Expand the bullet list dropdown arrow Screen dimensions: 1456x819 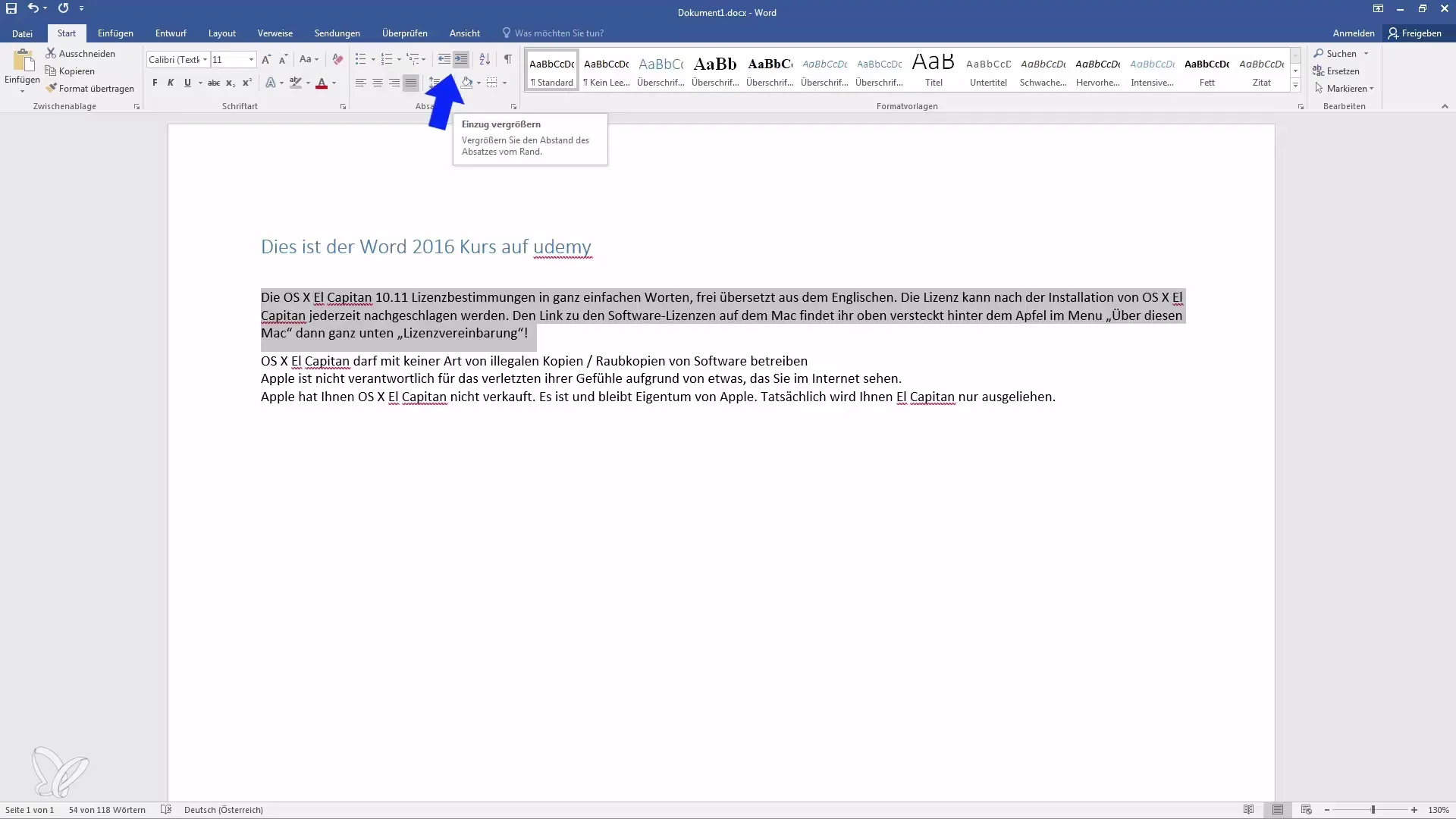(x=373, y=59)
